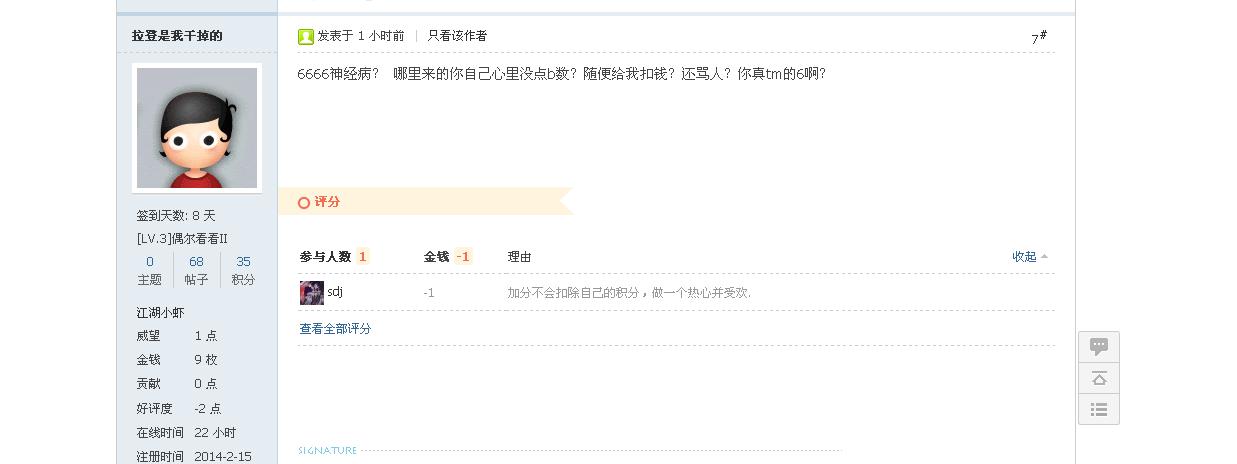View the user's 积分 count (35)
Screen dimensions: 1237x464
point(243,262)
